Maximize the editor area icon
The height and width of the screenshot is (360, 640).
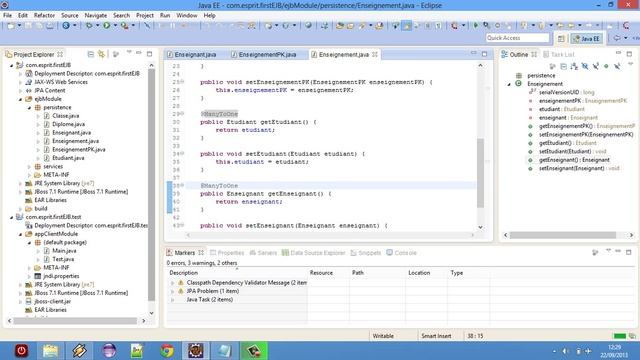tap(484, 54)
